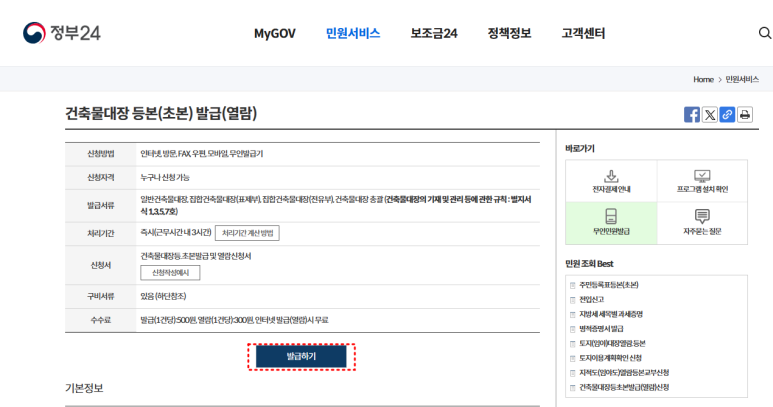Image resolution: width=773 pixels, height=407 pixels.
Task: Open 프로그램 설치 확인 monitor shortcut
Action: click(x=703, y=181)
